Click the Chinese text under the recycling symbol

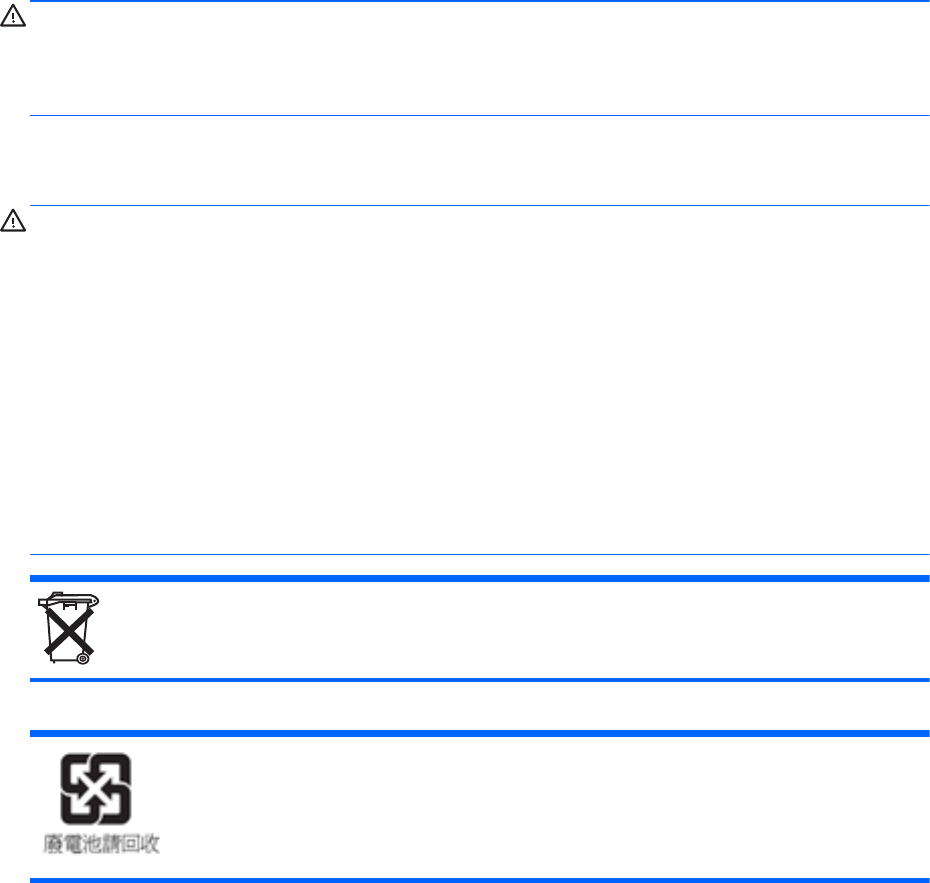[x=101, y=843]
